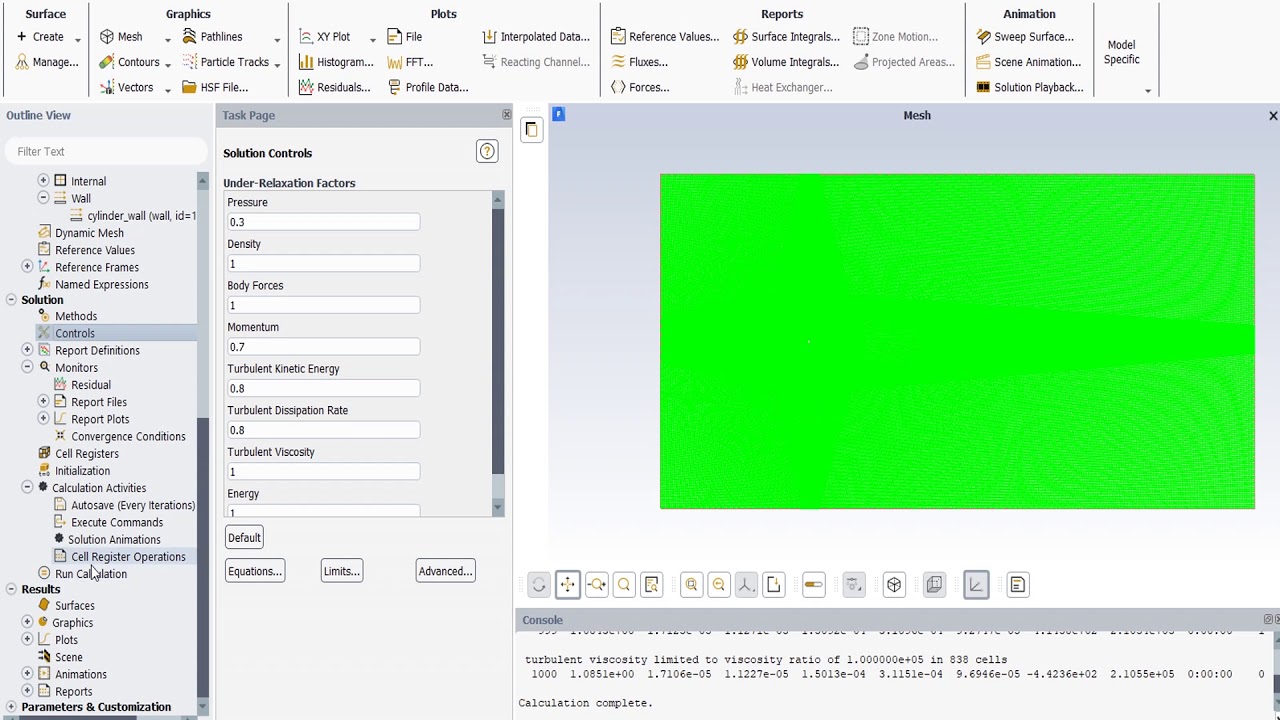Expand the Report Files node

43,401
